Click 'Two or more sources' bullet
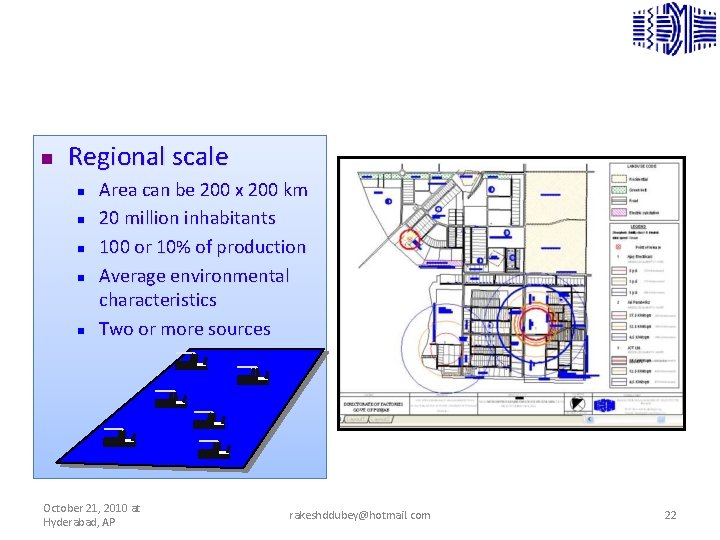The image size is (720, 540). (185, 329)
